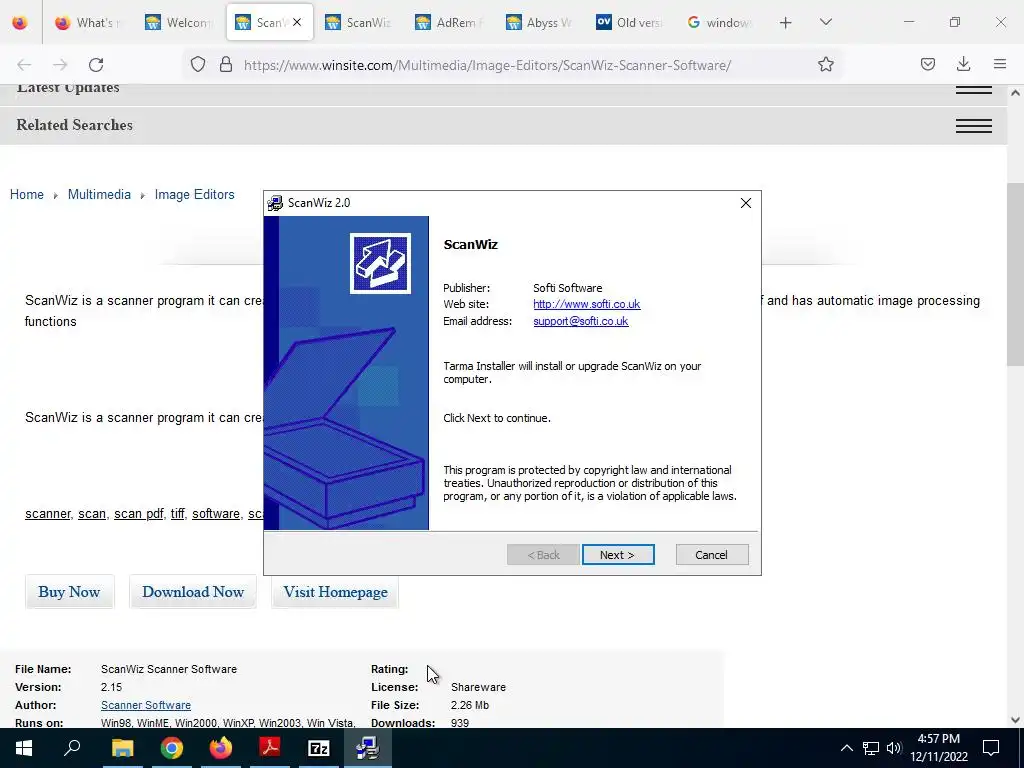Screen dimensions: 1024x768
Task: Click the 2.26 Mb file size value
Action: (470, 705)
